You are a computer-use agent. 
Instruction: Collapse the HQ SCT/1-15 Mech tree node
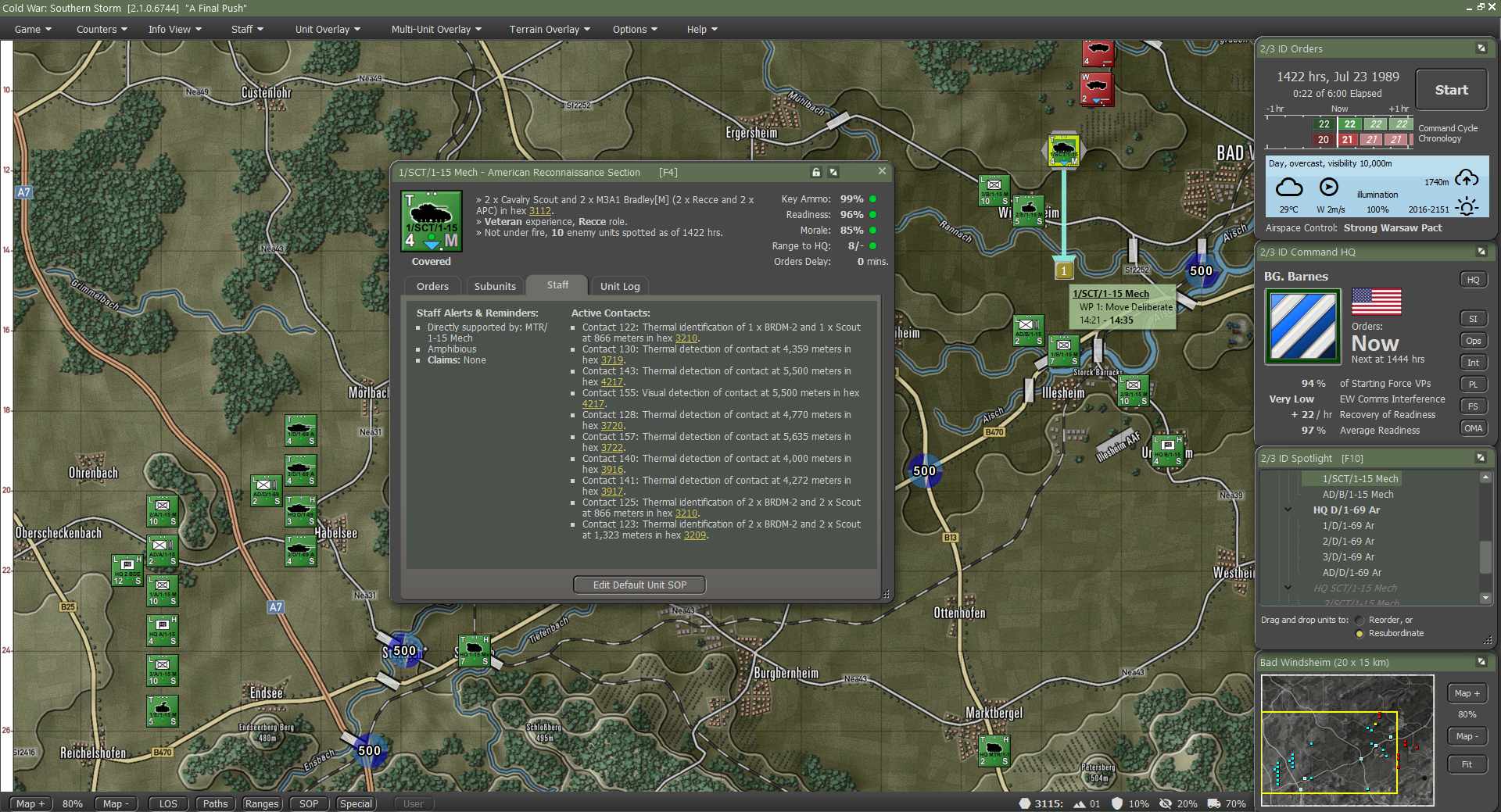coord(1288,588)
